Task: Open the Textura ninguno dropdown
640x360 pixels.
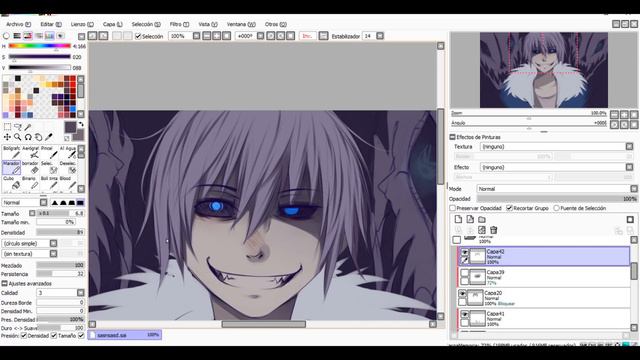Action: (x=556, y=147)
